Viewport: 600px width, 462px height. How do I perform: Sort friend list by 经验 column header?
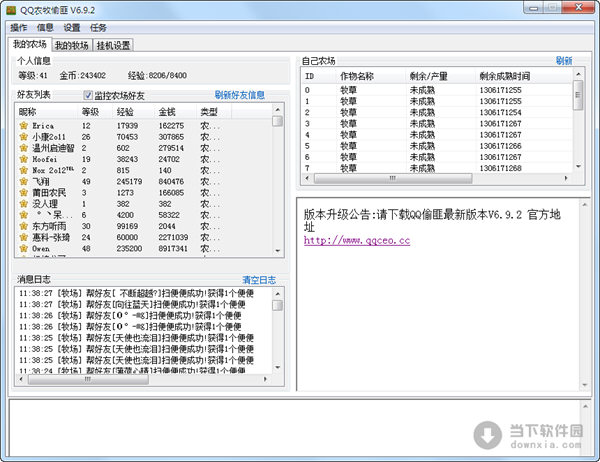(x=133, y=112)
